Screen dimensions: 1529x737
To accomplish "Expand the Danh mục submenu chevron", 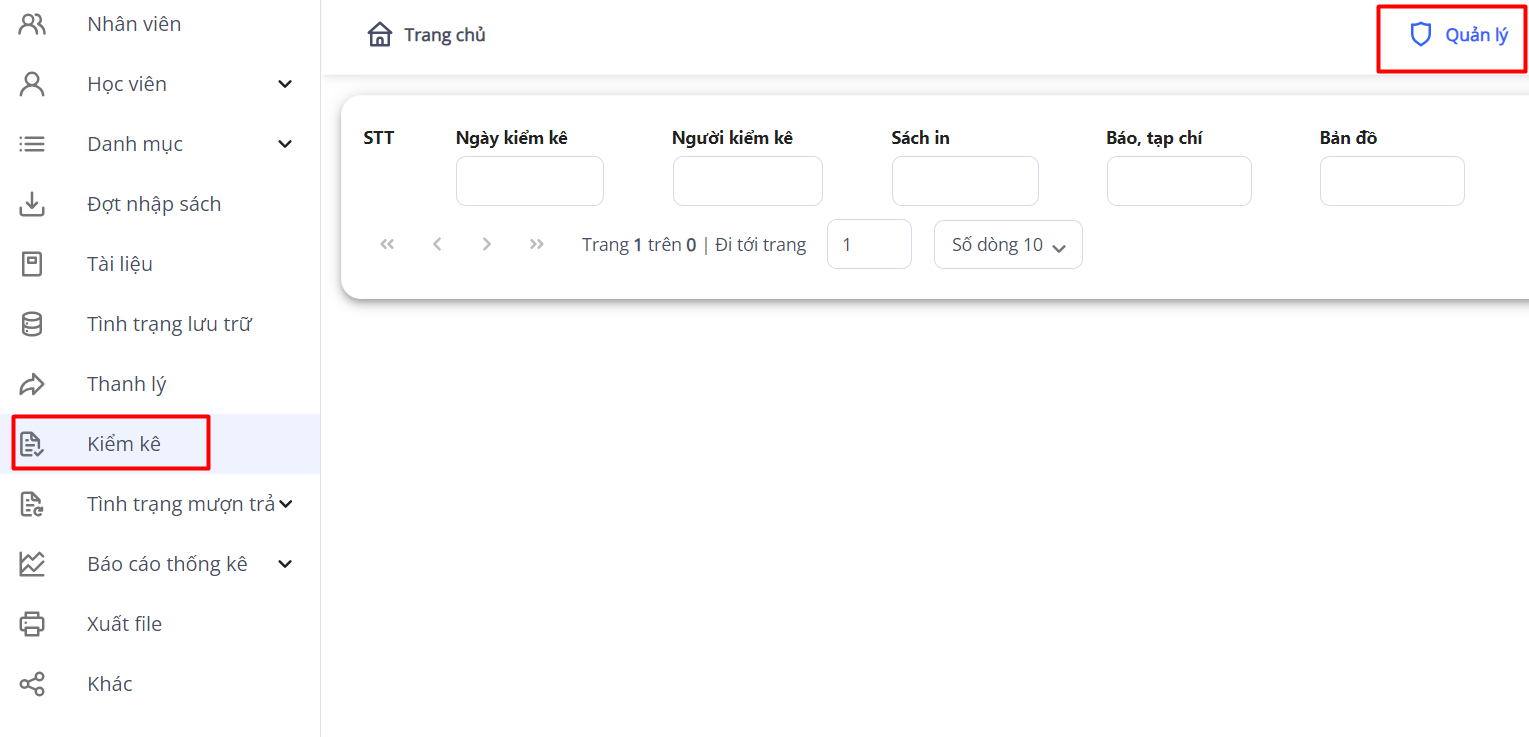I will tap(285, 144).
